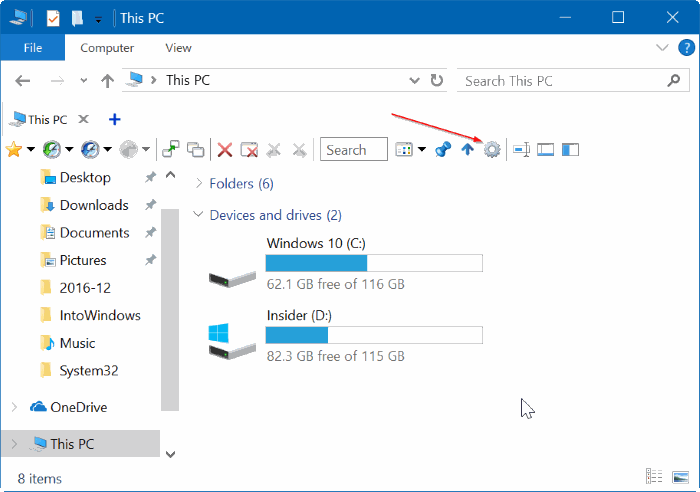Click the clone tab overlapping windows icon
This screenshot has width=700, height=492.
[196, 150]
